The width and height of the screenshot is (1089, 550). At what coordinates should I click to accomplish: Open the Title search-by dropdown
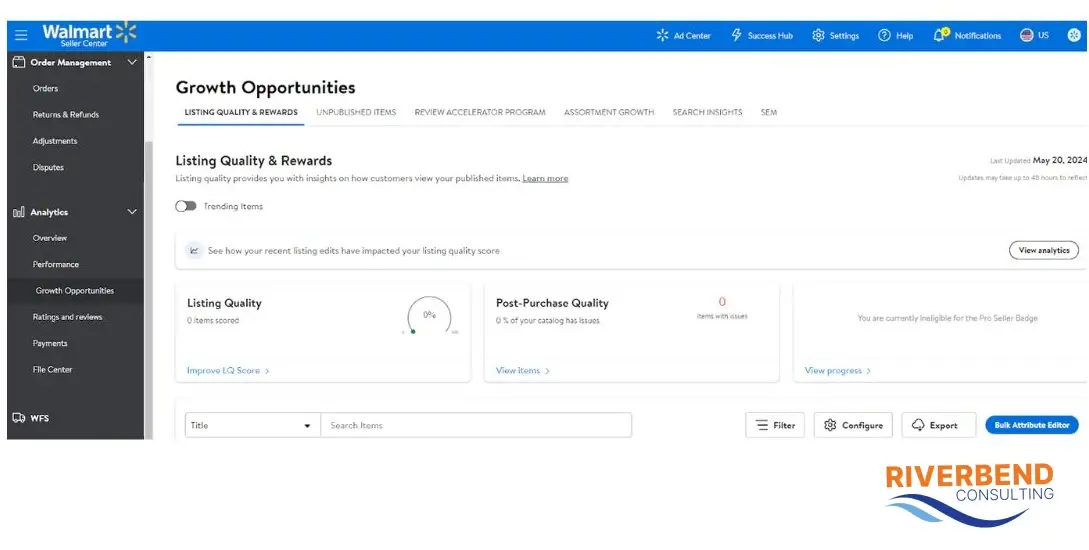pos(253,425)
